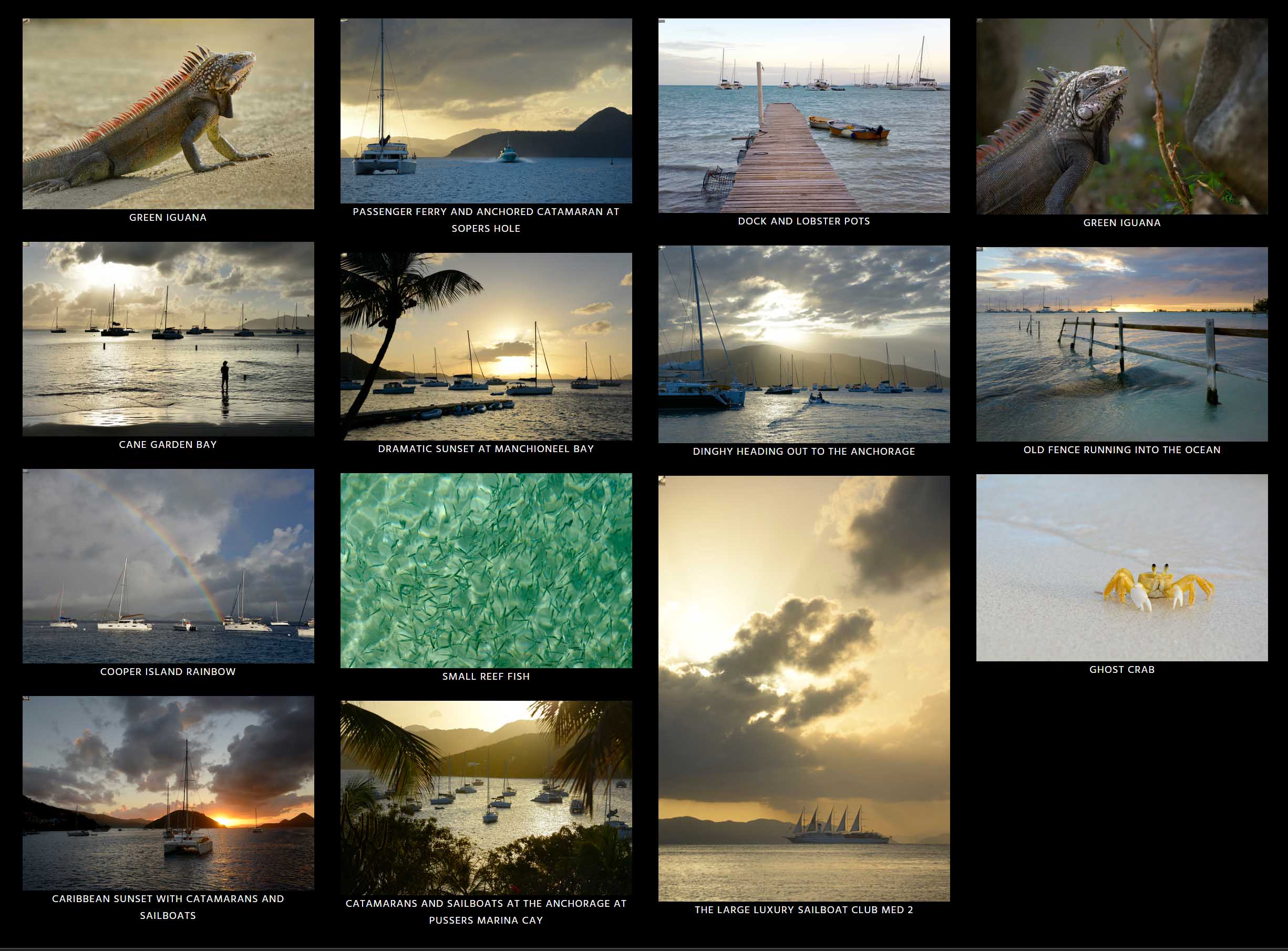This screenshot has width=1288, height=951.
Task: Open the Pussers Marina Cay anchorage photo
Action: tap(486, 797)
